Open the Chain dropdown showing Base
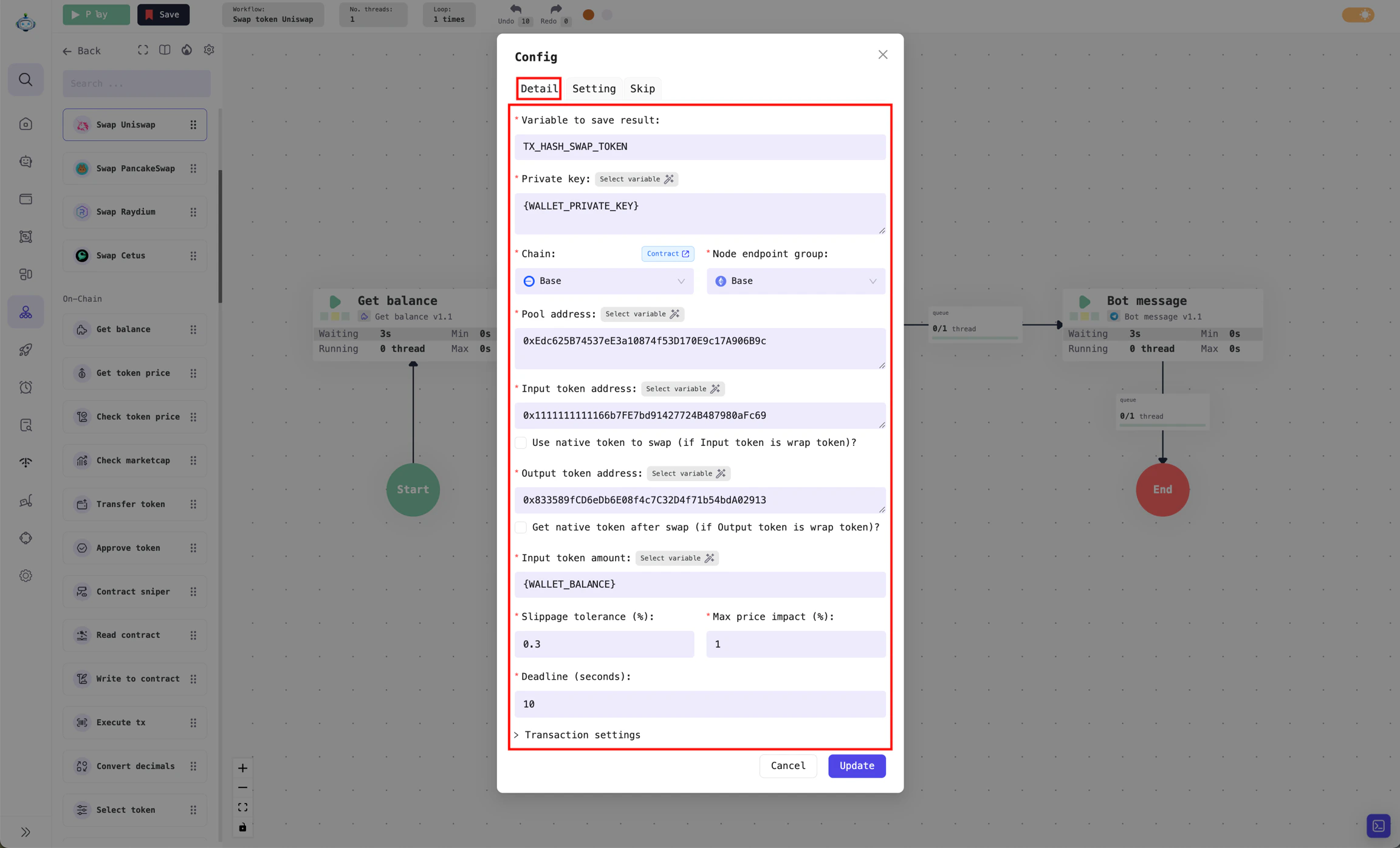This screenshot has height=848, width=1400. click(x=604, y=281)
